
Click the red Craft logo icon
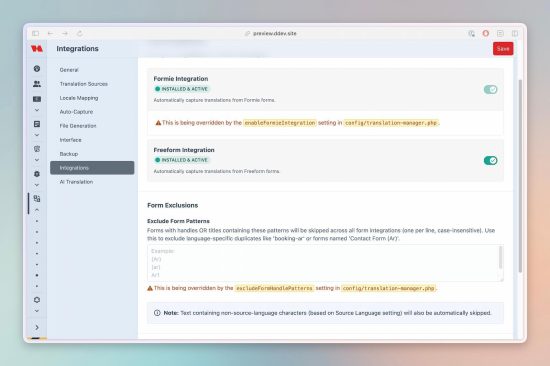coord(36,48)
